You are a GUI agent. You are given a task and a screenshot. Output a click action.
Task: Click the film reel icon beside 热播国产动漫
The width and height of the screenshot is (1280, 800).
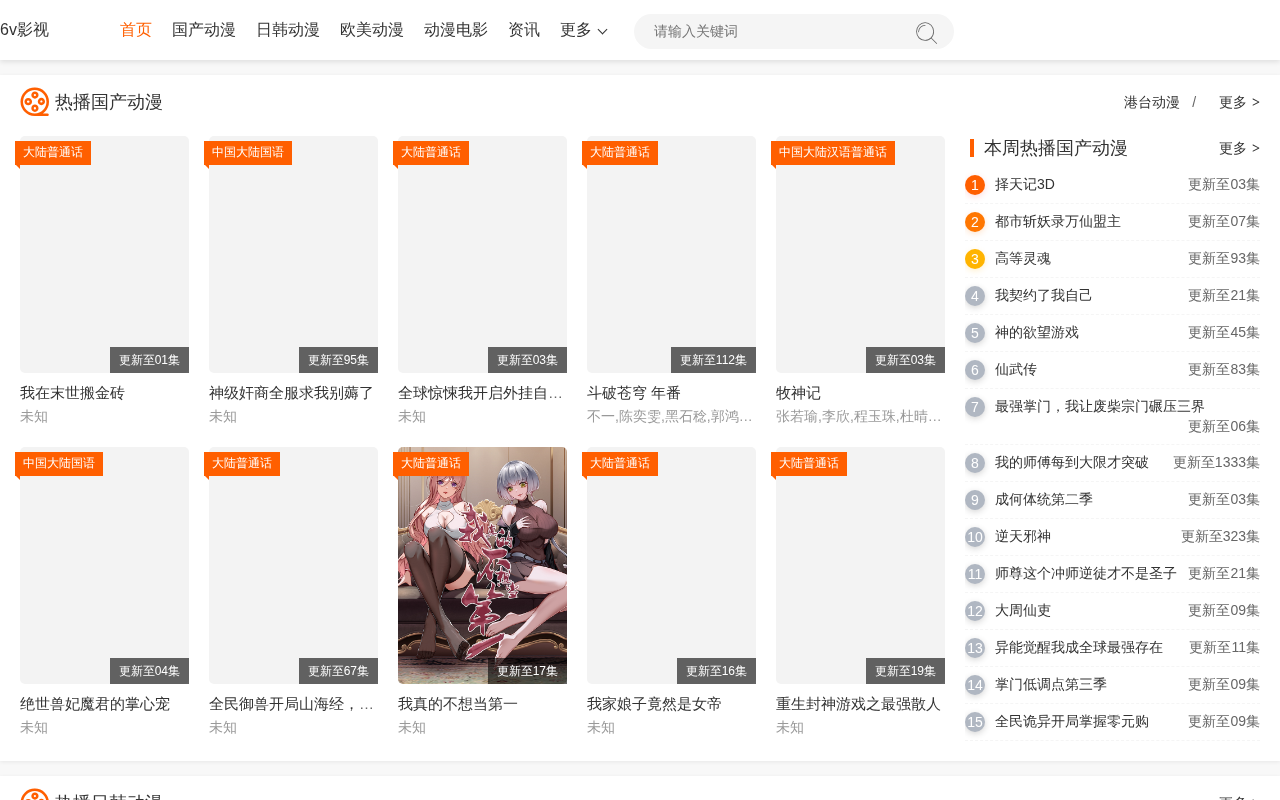pyautogui.click(x=35, y=102)
